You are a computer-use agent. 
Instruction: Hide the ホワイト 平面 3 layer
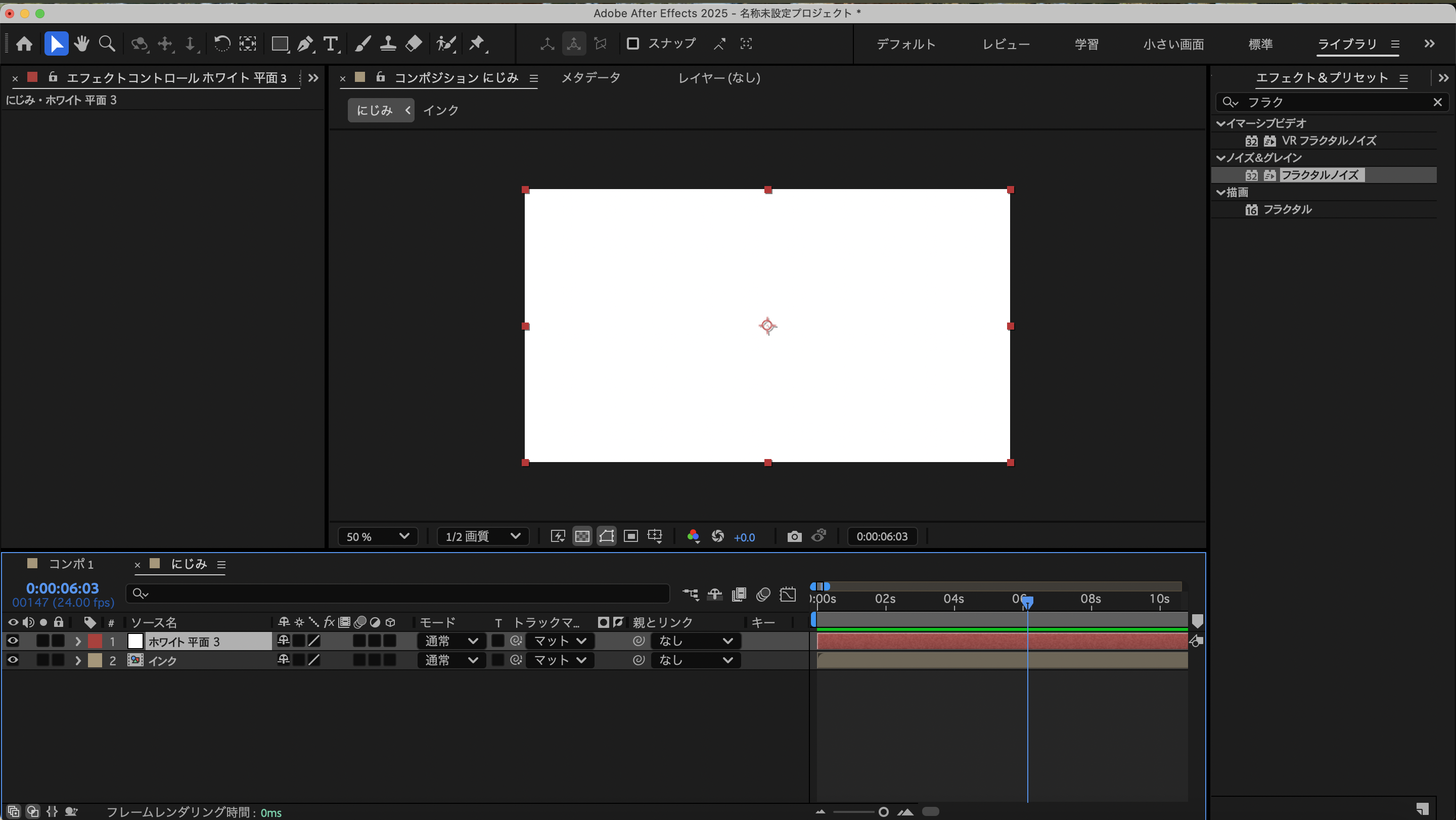[13, 641]
